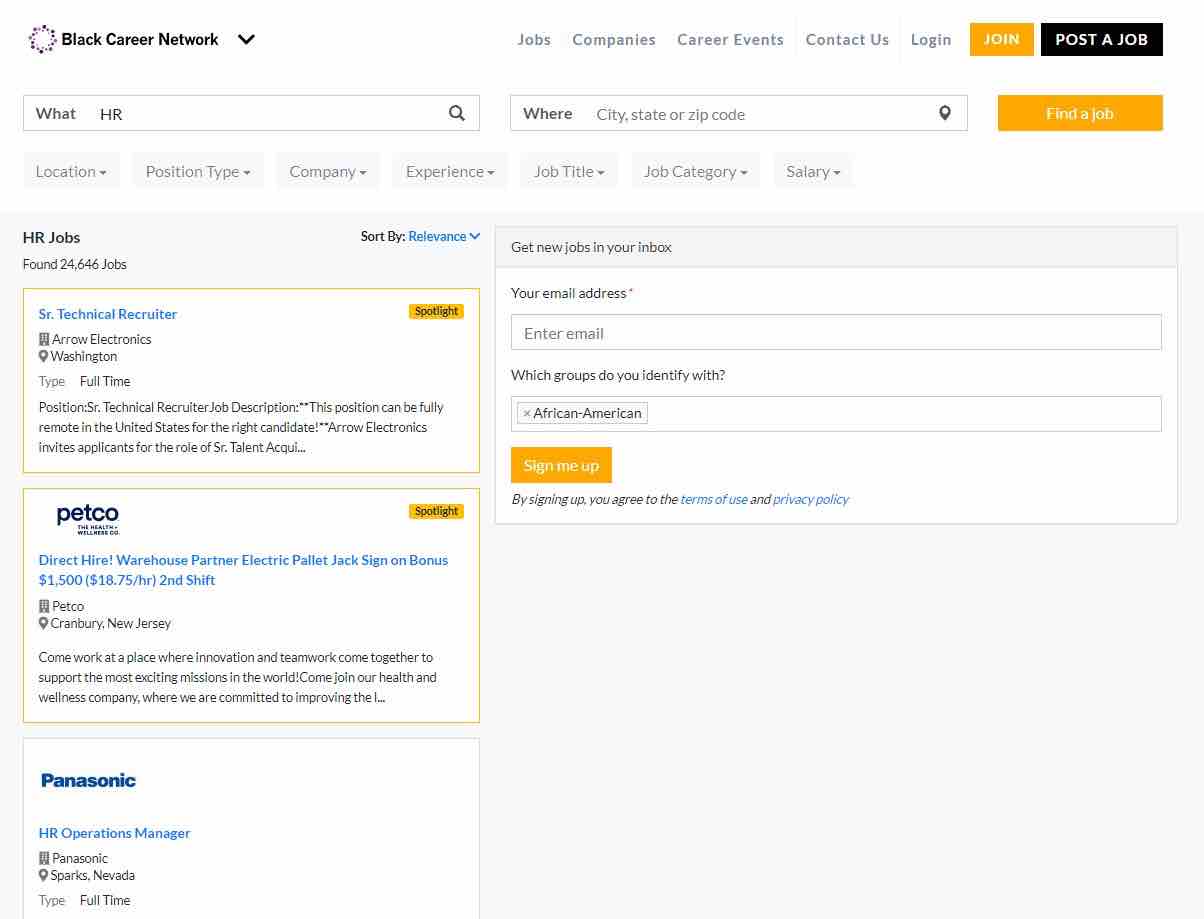The image size is (1204, 919).
Task: Click the Enter email input field
Action: 836,332
